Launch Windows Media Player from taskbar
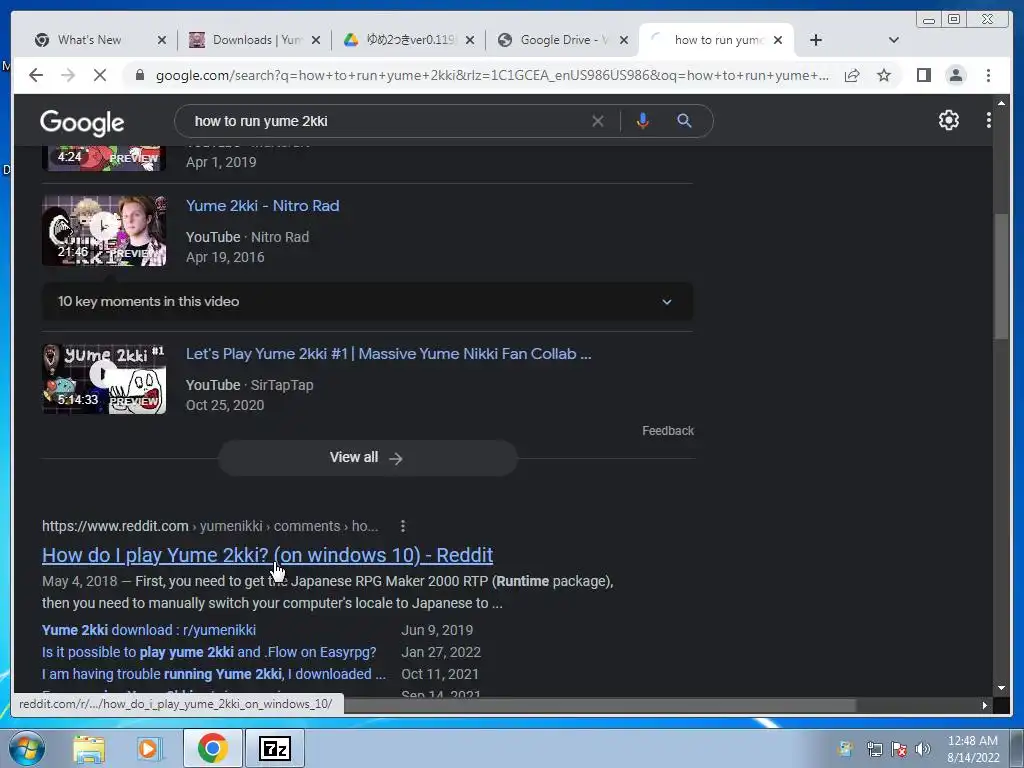1024x768 pixels. point(150,748)
